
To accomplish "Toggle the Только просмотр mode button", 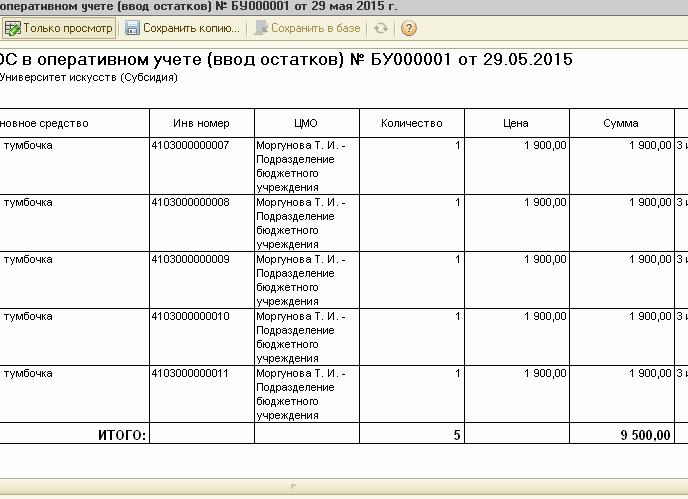I will 59,28.
